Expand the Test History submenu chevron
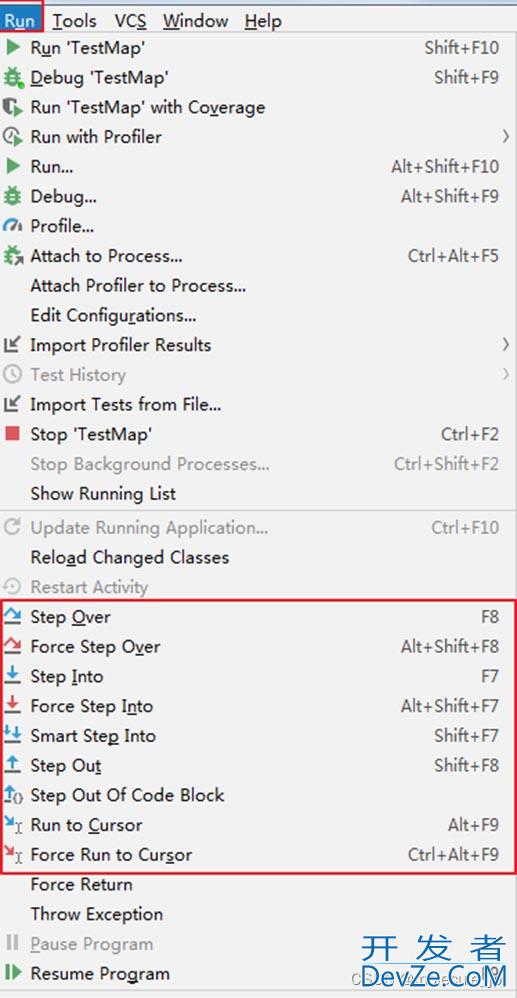The height and width of the screenshot is (998, 517). (x=506, y=374)
